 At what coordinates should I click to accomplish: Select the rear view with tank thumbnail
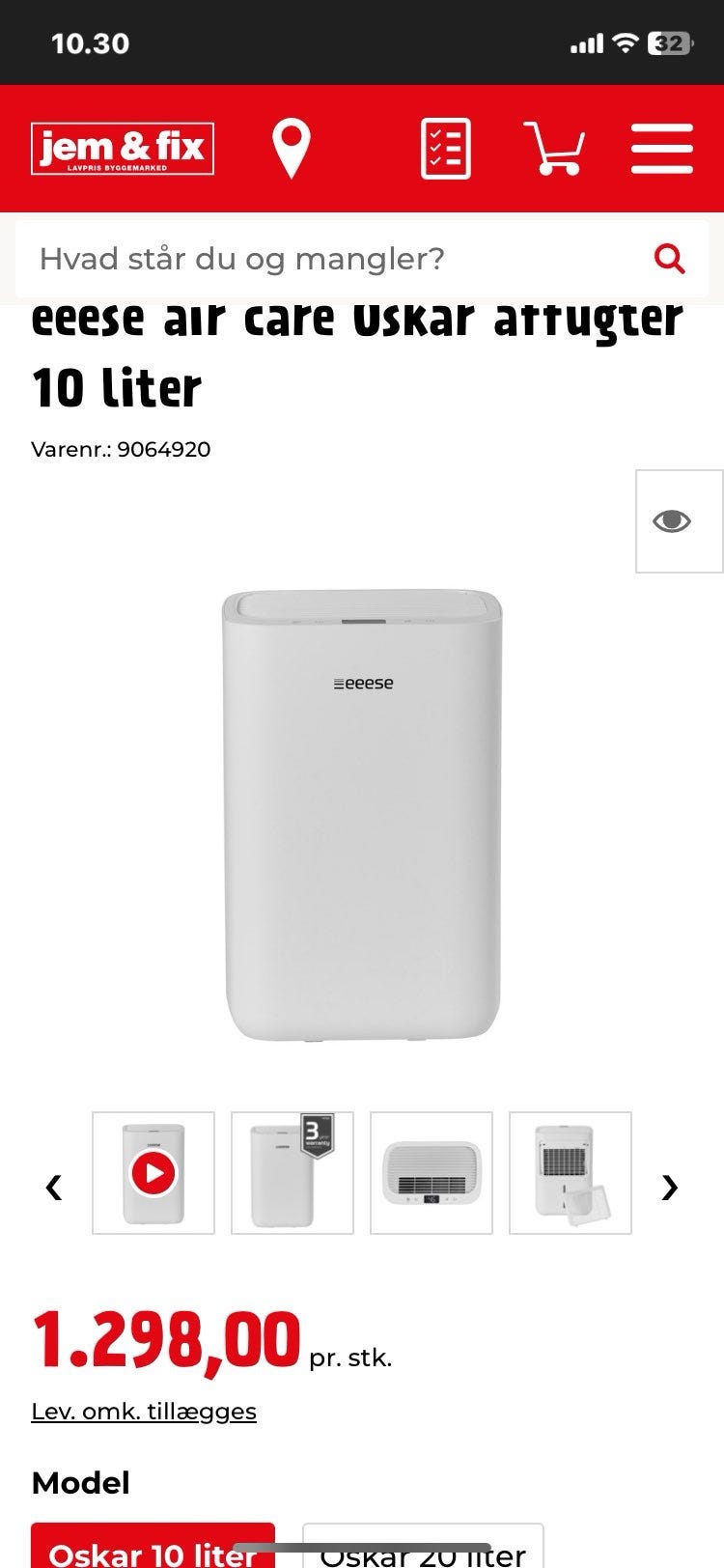click(571, 1173)
